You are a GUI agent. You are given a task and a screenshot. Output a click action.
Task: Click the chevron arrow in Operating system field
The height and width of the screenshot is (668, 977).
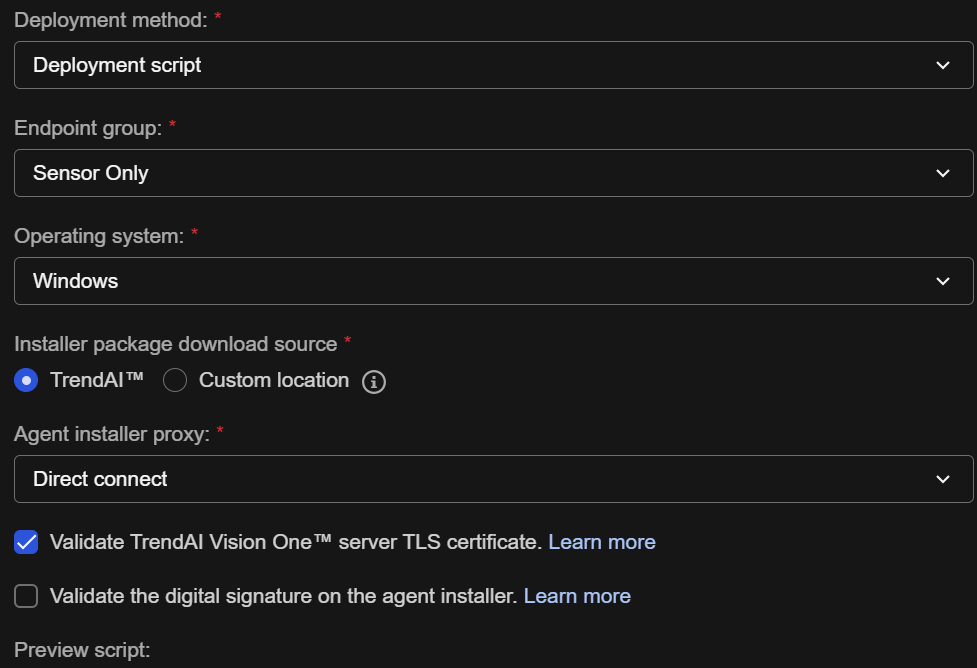(x=942, y=281)
